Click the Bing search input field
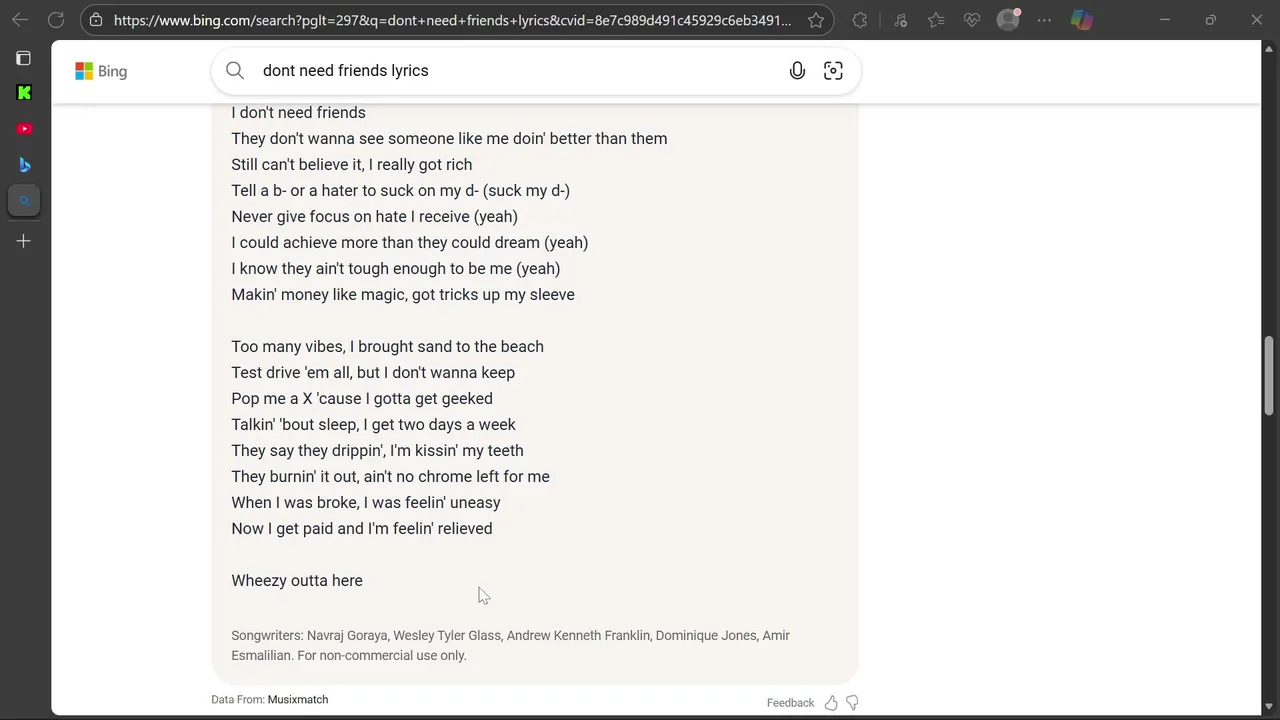Viewport: 1280px width, 720px height. click(x=510, y=70)
